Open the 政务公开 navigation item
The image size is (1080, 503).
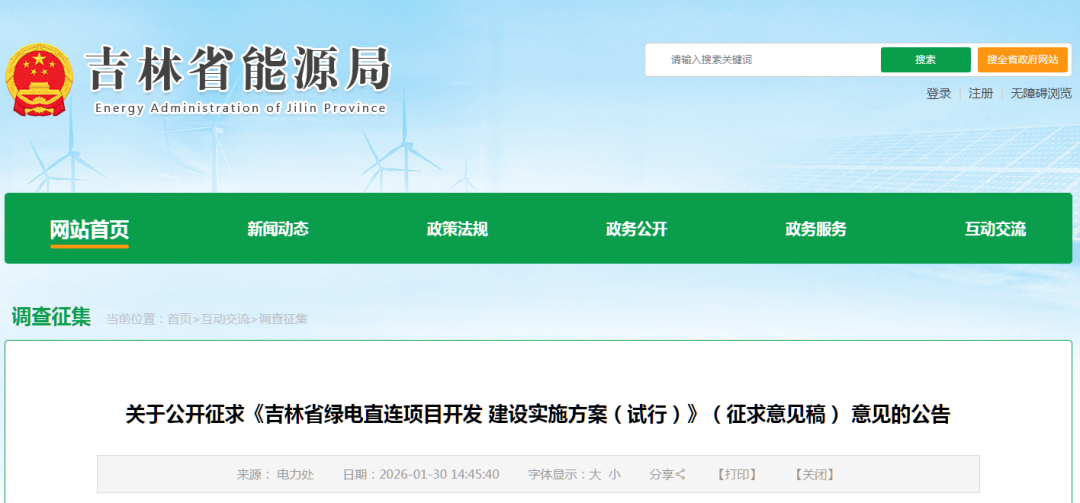tap(636, 229)
